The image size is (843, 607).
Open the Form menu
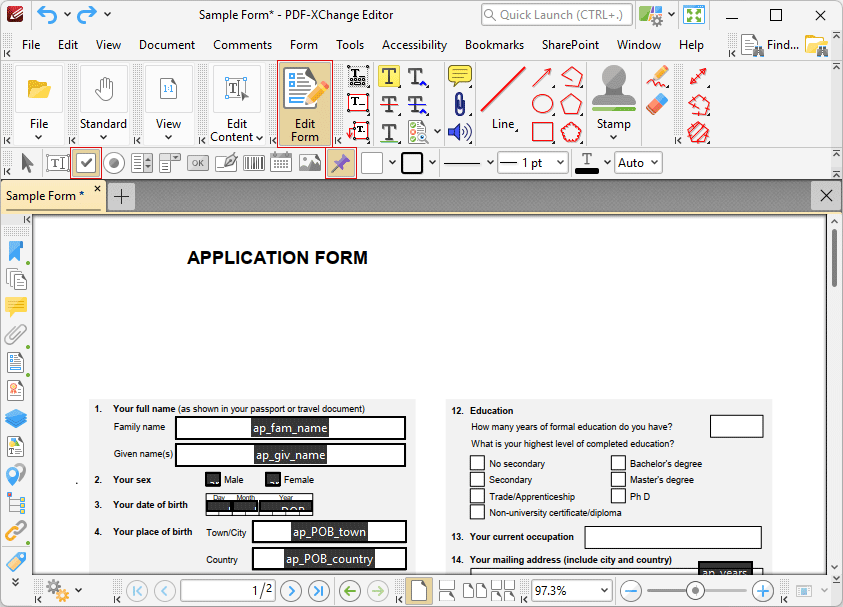(304, 45)
